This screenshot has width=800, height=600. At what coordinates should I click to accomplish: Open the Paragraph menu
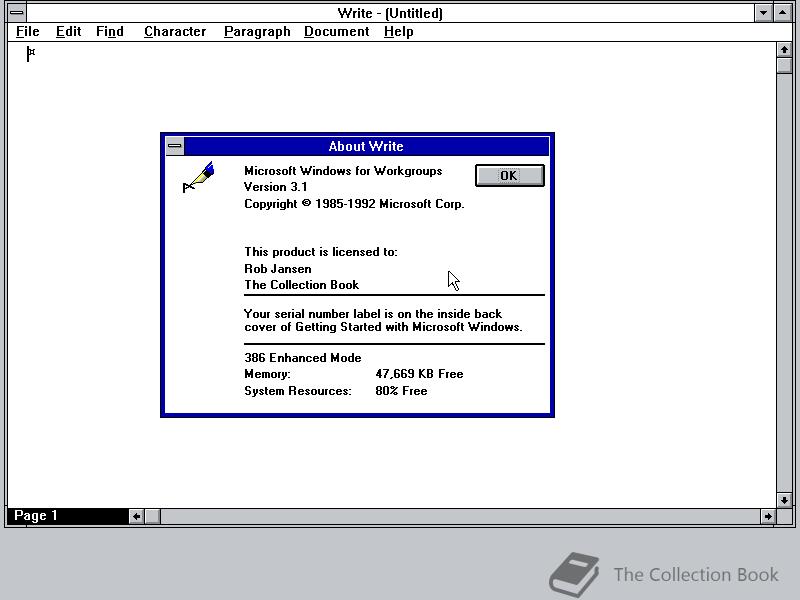pos(257,32)
